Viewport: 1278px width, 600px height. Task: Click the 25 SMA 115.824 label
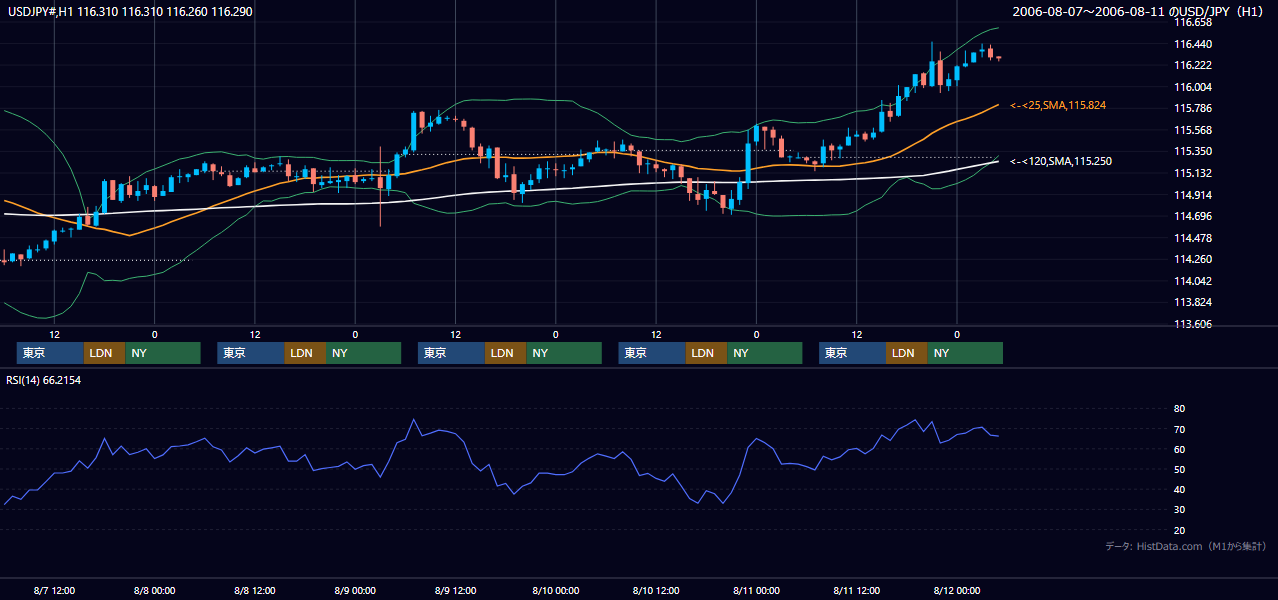pyautogui.click(x=1058, y=105)
